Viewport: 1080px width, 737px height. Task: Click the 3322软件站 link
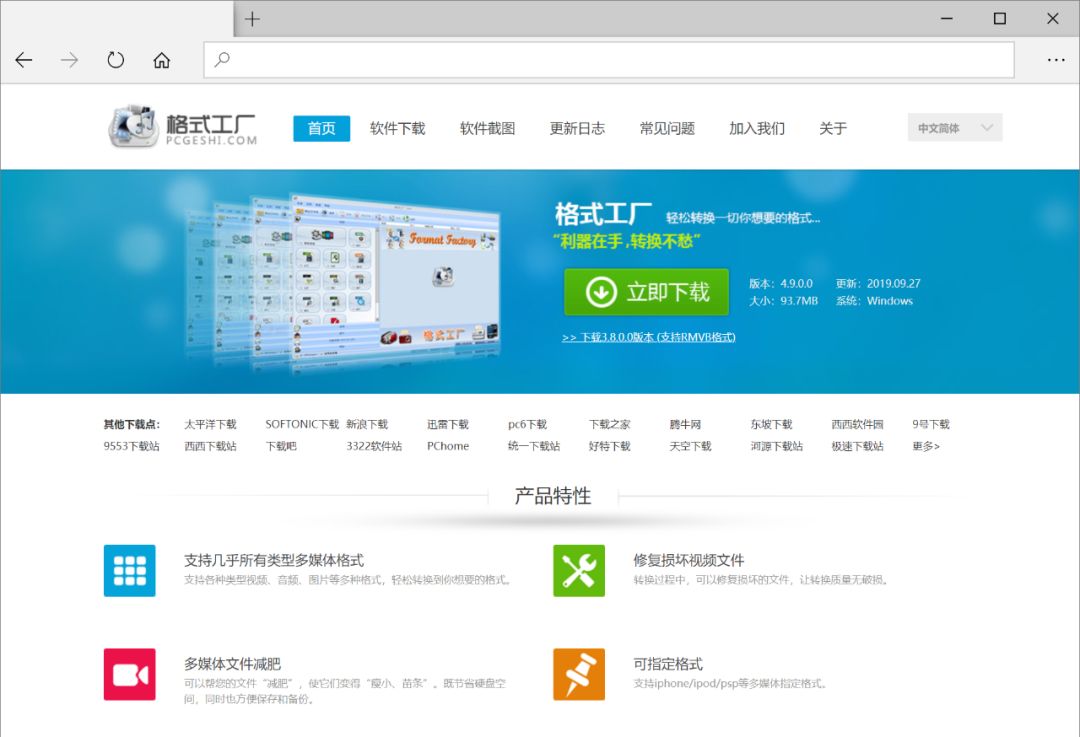374,446
